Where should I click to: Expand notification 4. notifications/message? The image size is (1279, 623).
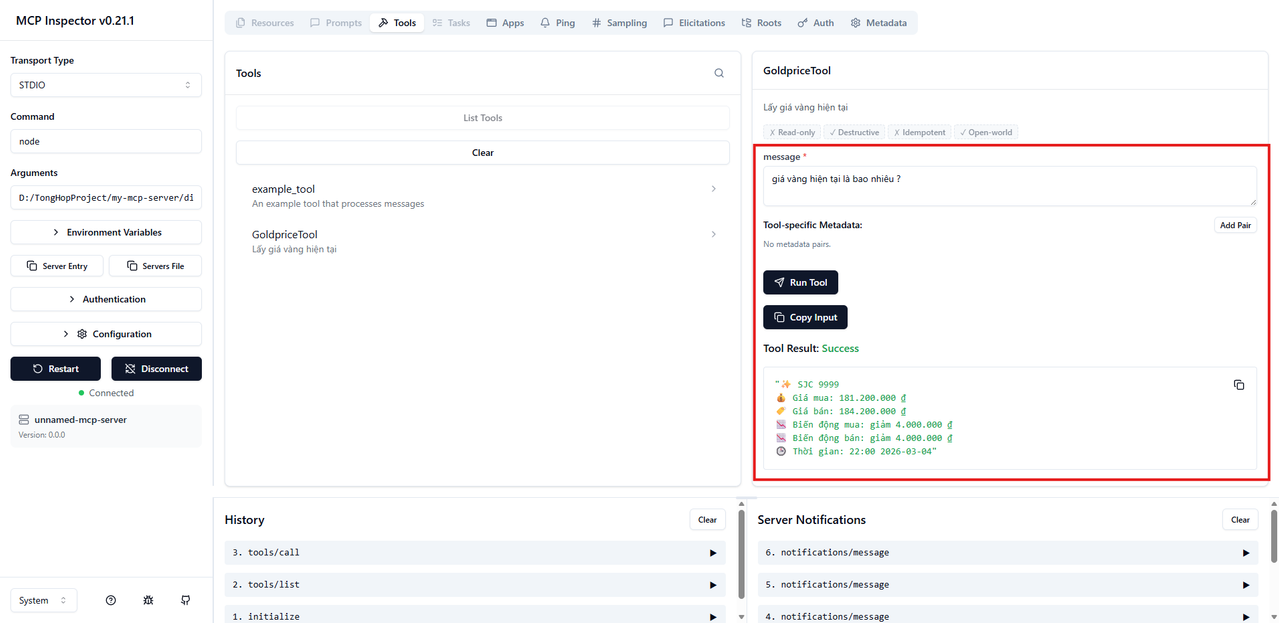pos(1007,615)
